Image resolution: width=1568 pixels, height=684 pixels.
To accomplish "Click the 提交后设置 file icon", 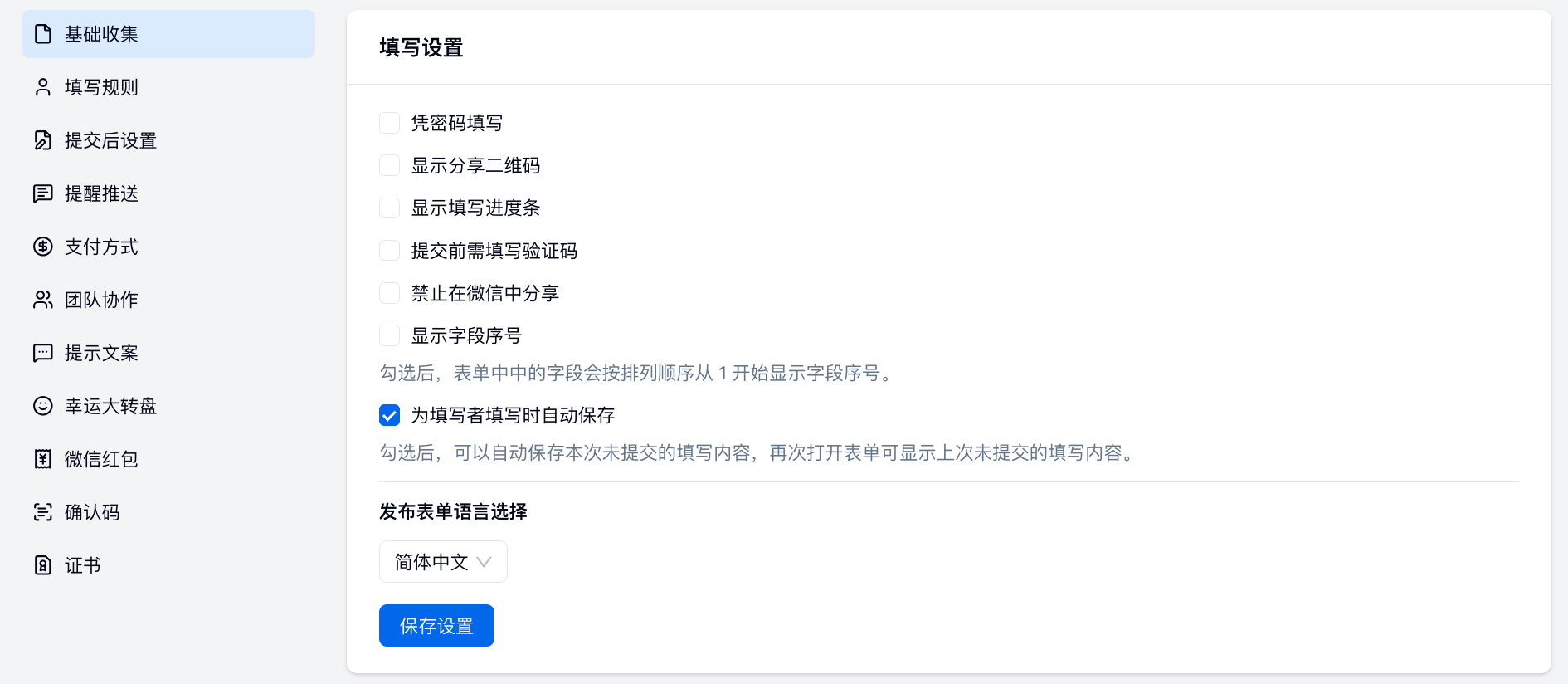I will [43, 140].
